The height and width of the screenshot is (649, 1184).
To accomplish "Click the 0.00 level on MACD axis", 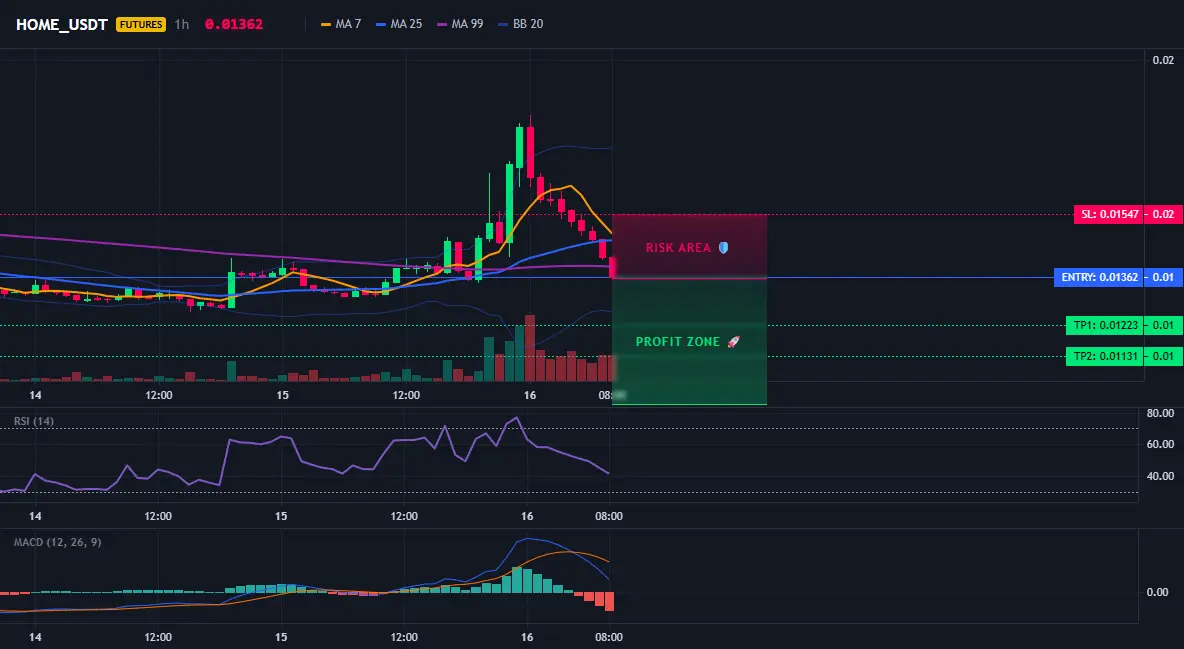I will tap(1158, 592).
